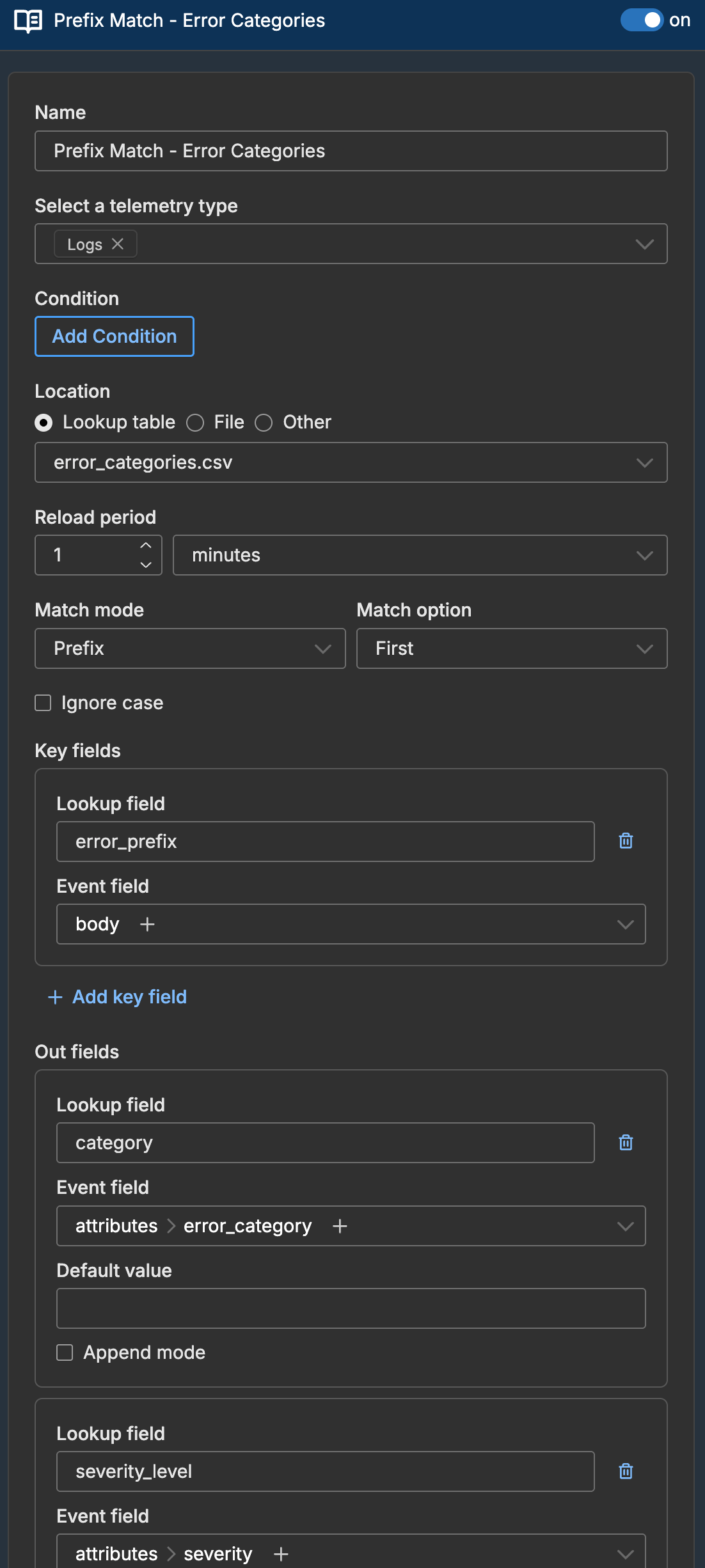Image resolution: width=705 pixels, height=1568 pixels.
Task: Click Add key field link
Action: 118,997
